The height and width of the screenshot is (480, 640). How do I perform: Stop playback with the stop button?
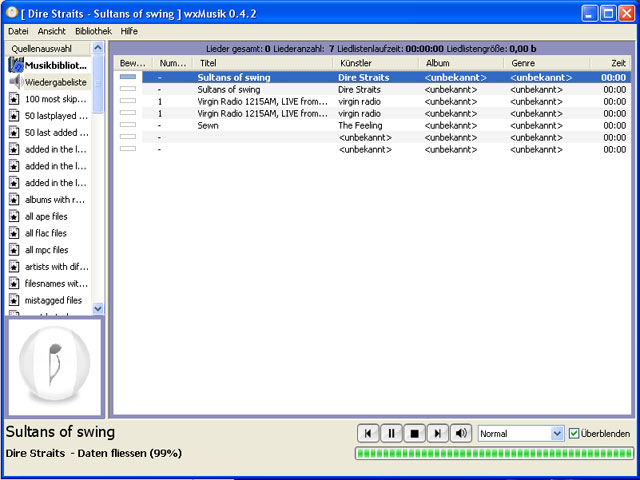tap(414, 433)
